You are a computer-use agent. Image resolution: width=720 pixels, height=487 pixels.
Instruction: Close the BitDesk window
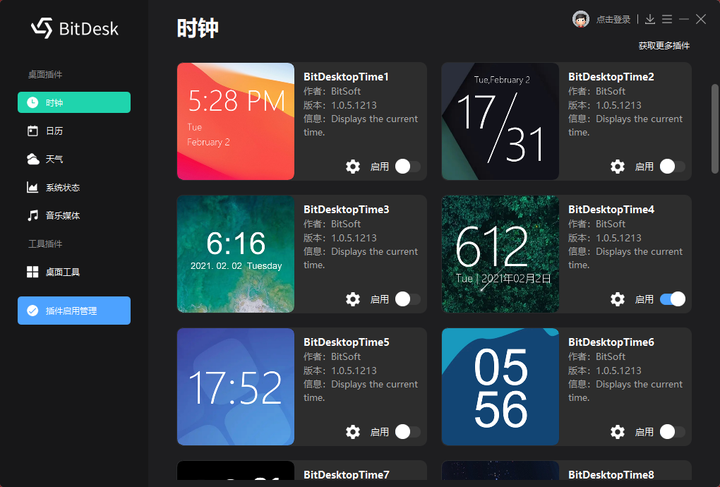click(701, 19)
